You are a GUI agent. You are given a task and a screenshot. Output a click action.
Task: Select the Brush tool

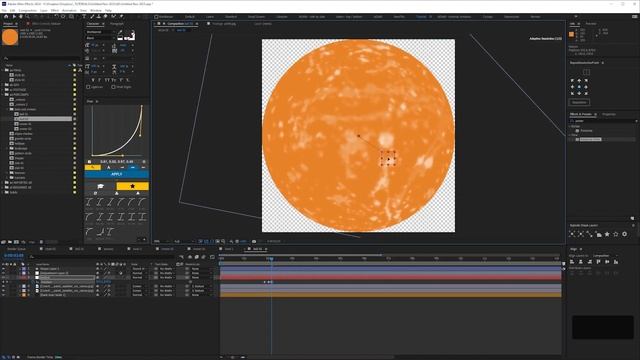(92, 17)
